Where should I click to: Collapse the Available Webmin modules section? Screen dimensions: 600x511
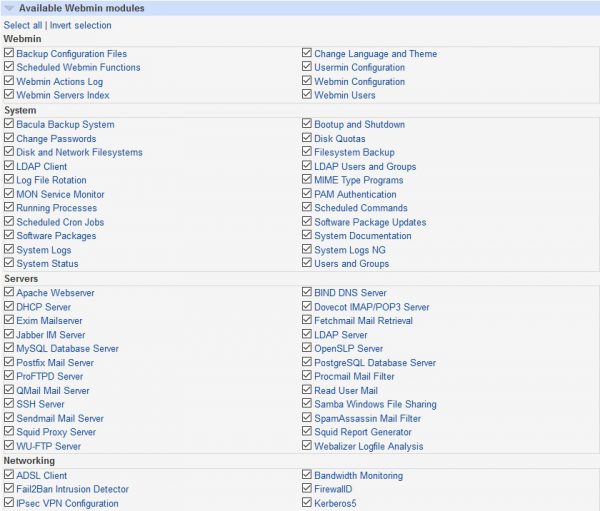click(x=10, y=8)
